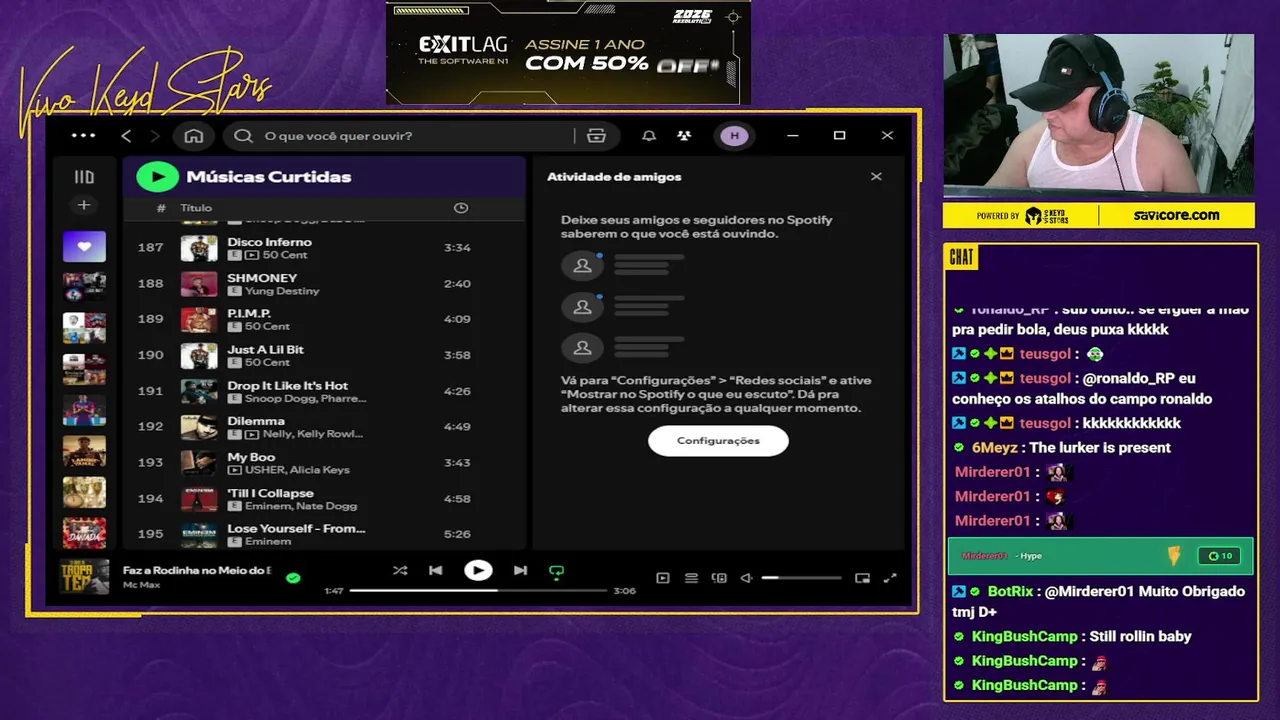Image resolution: width=1280 pixels, height=720 pixels.
Task: Enter fullscreen with the expand arrows icon
Action: pyautogui.click(x=890, y=578)
